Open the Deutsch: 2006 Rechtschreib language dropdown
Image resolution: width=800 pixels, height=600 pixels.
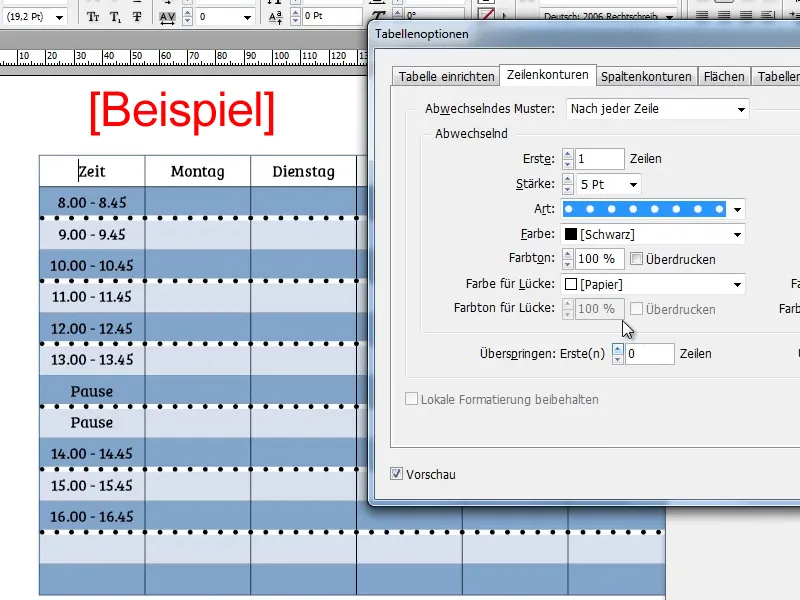(x=669, y=17)
